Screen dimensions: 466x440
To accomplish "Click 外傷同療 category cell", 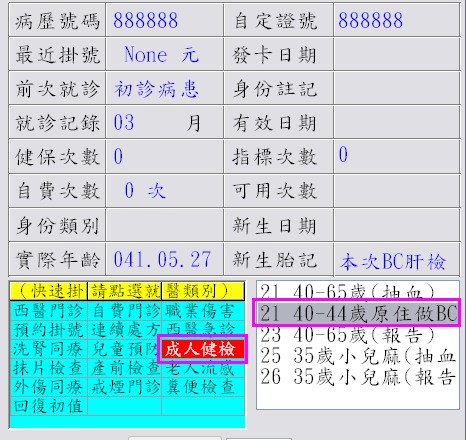I will click(49, 387).
